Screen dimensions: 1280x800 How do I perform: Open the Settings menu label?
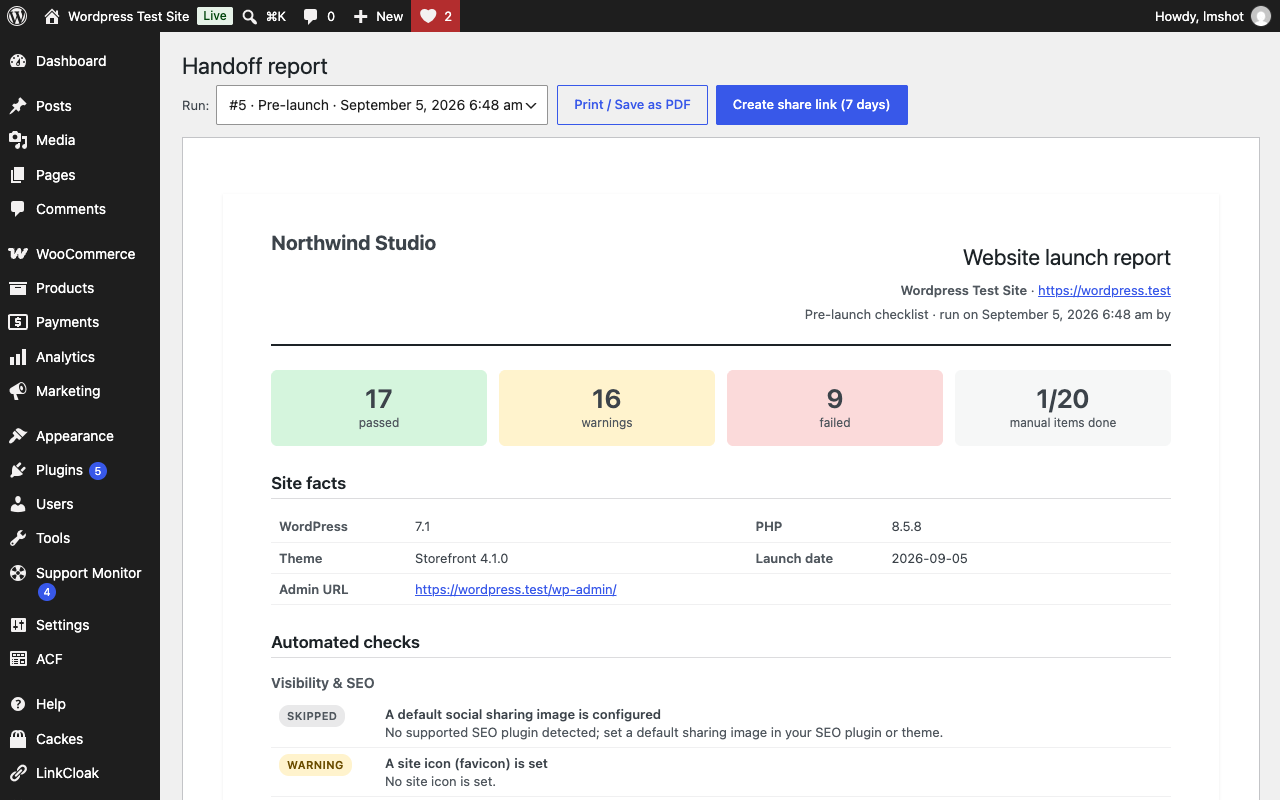point(63,625)
